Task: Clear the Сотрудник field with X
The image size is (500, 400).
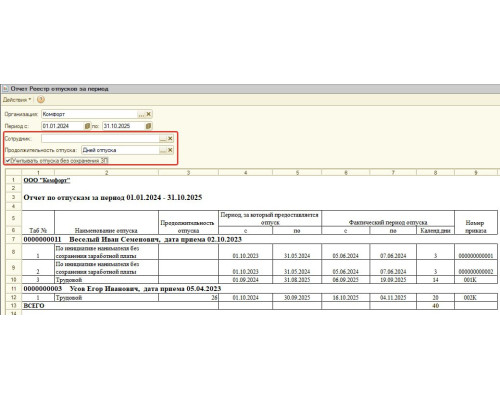Action: point(170,138)
